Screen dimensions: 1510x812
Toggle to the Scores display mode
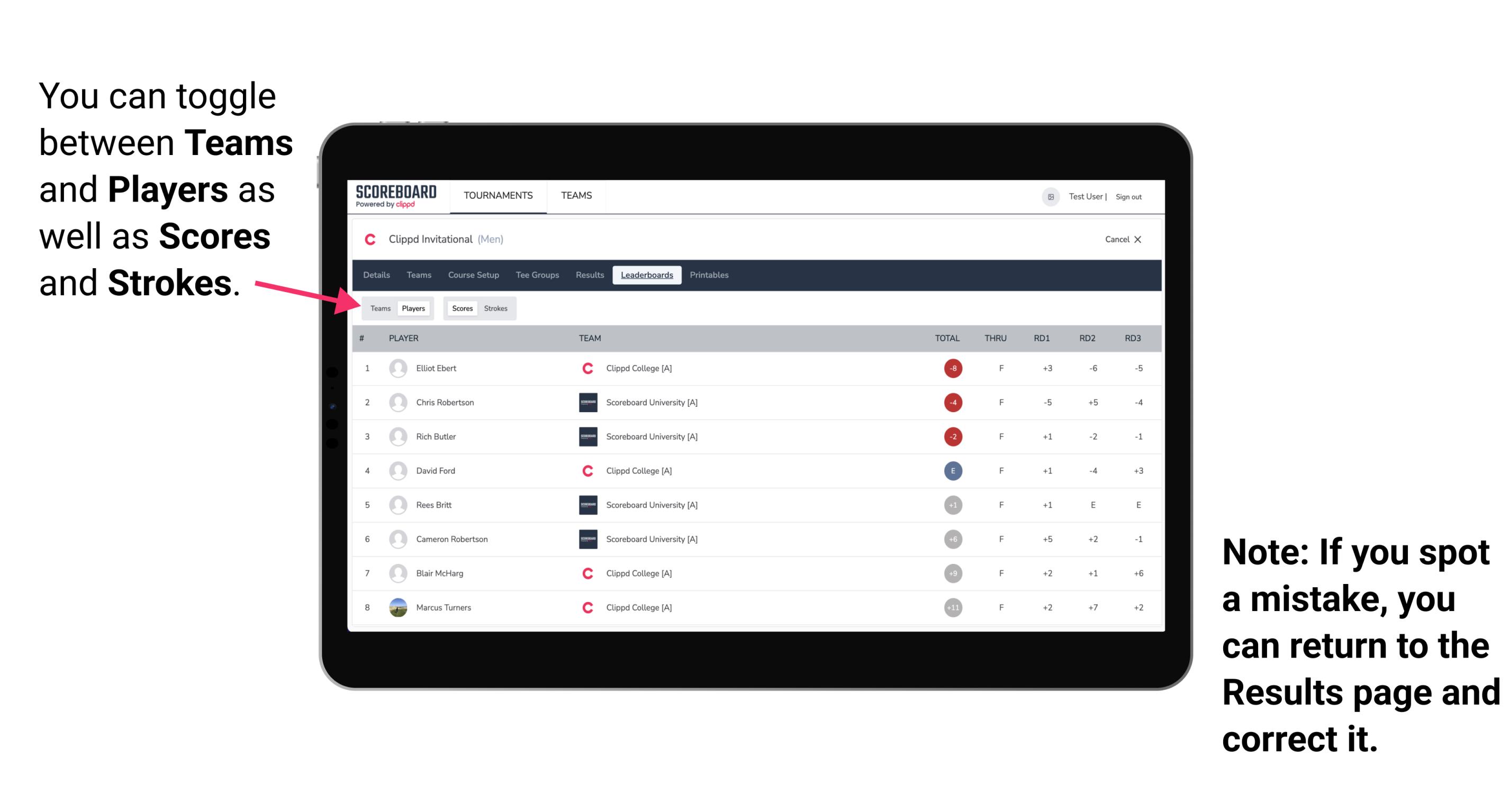(461, 308)
